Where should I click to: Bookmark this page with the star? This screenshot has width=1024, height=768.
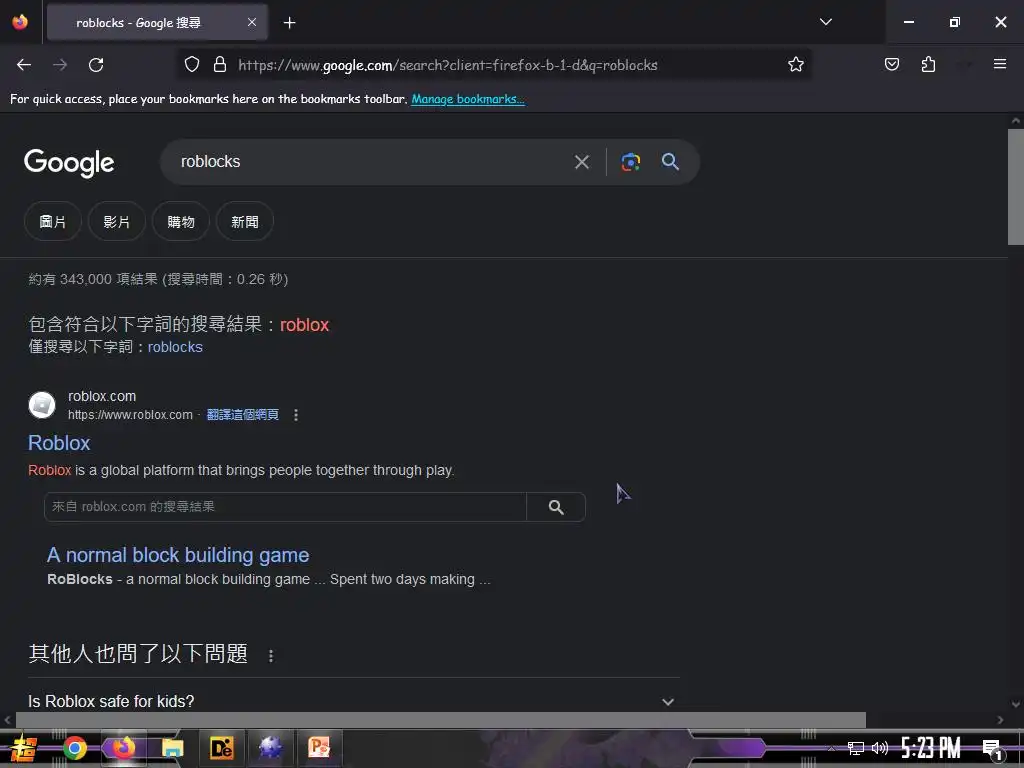click(795, 65)
